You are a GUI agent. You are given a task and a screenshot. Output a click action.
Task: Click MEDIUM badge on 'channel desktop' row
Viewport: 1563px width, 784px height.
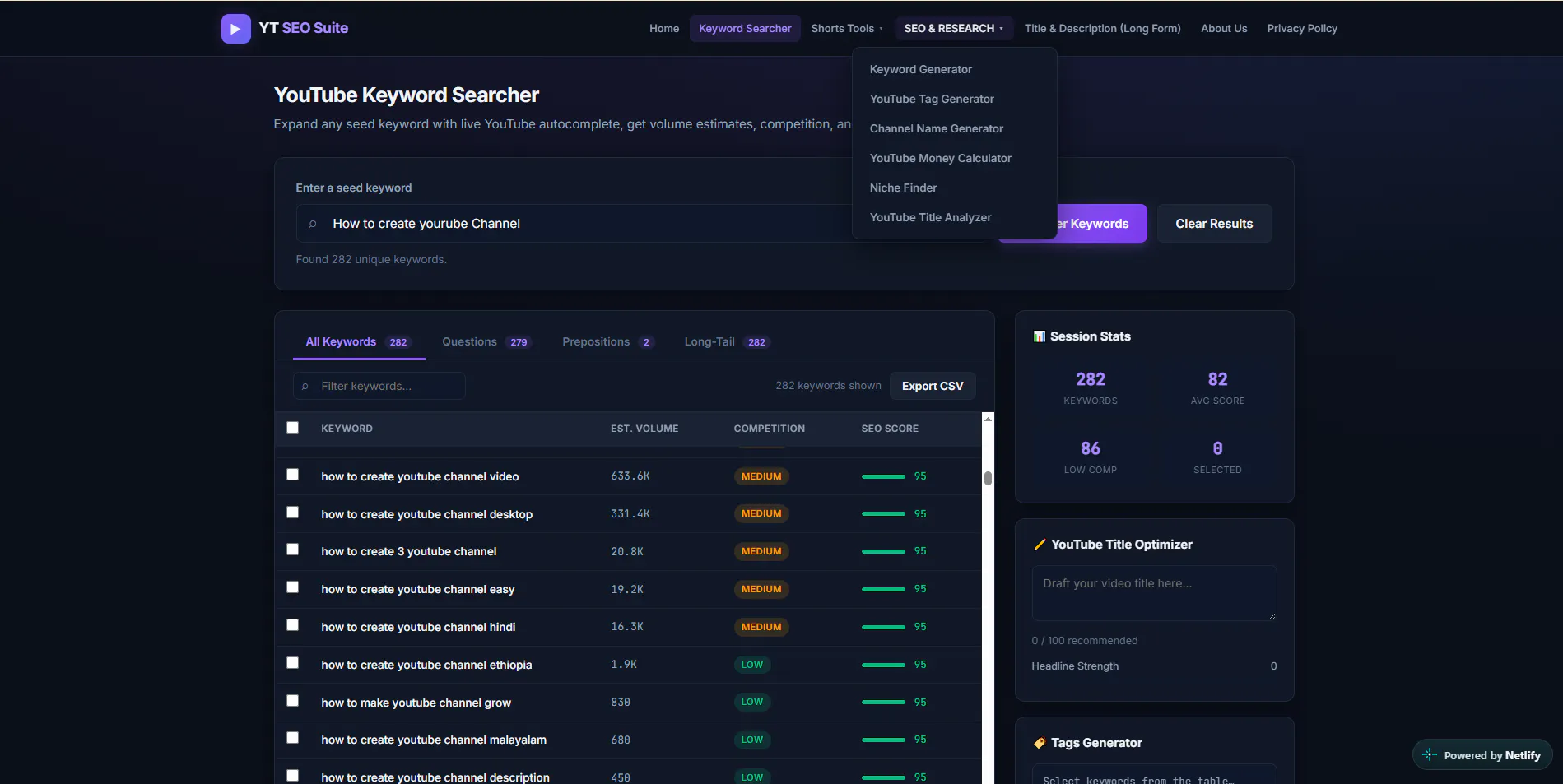click(761, 514)
